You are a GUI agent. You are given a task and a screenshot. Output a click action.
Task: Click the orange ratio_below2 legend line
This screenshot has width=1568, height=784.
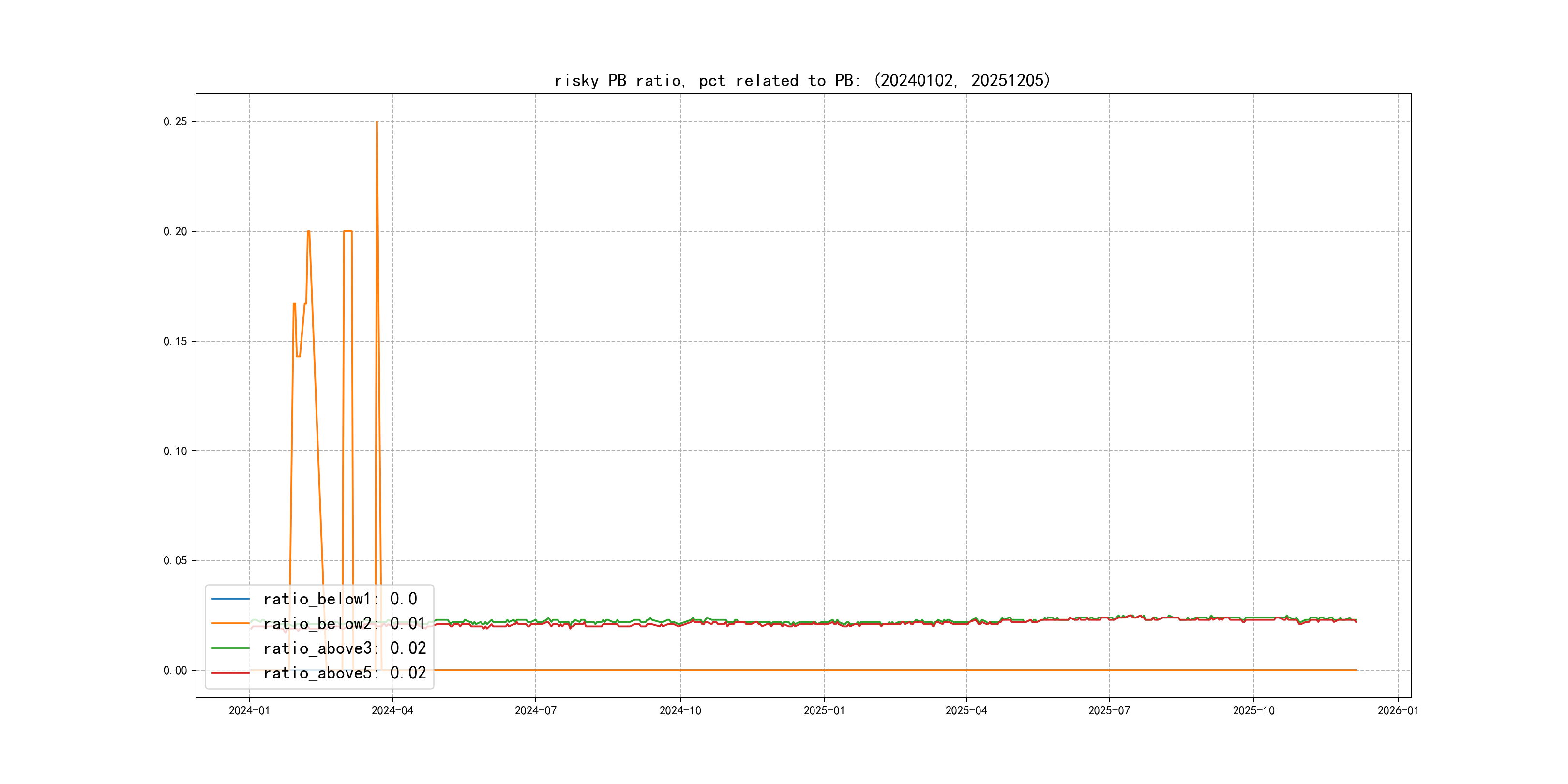(x=230, y=623)
